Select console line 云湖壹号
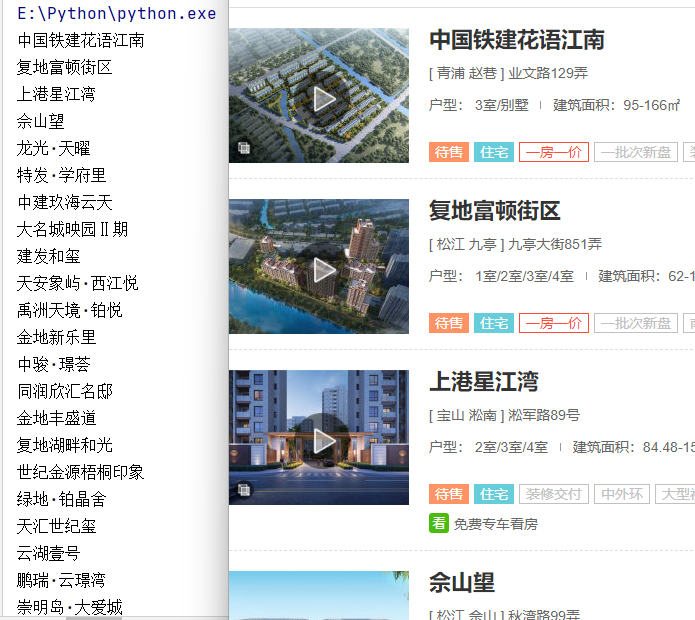The image size is (695, 620). pyautogui.click(x=48, y=554)
